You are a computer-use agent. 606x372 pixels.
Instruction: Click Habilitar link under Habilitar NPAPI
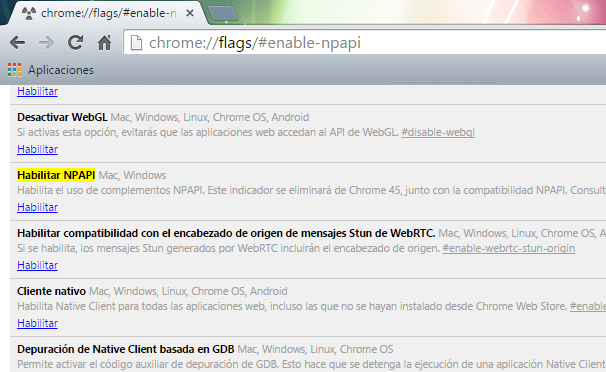[37, 207]
